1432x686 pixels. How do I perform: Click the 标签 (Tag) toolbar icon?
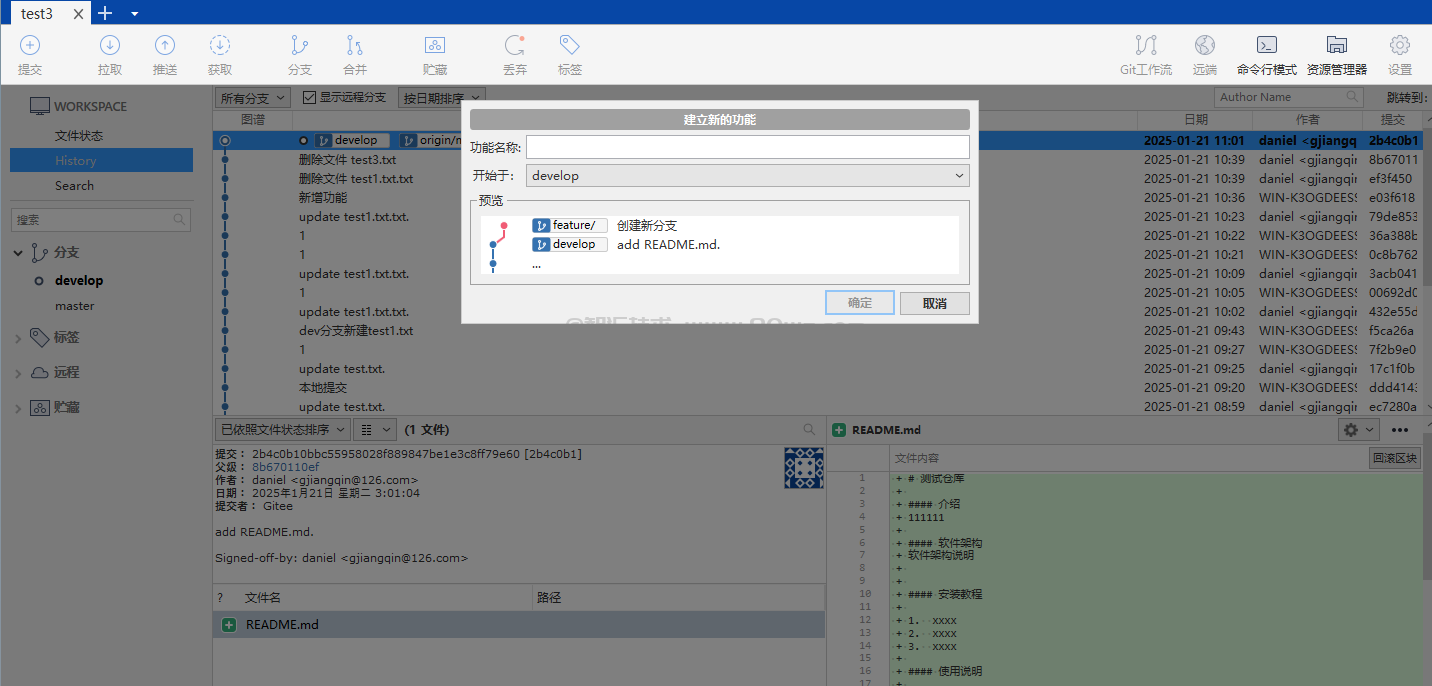570,46
